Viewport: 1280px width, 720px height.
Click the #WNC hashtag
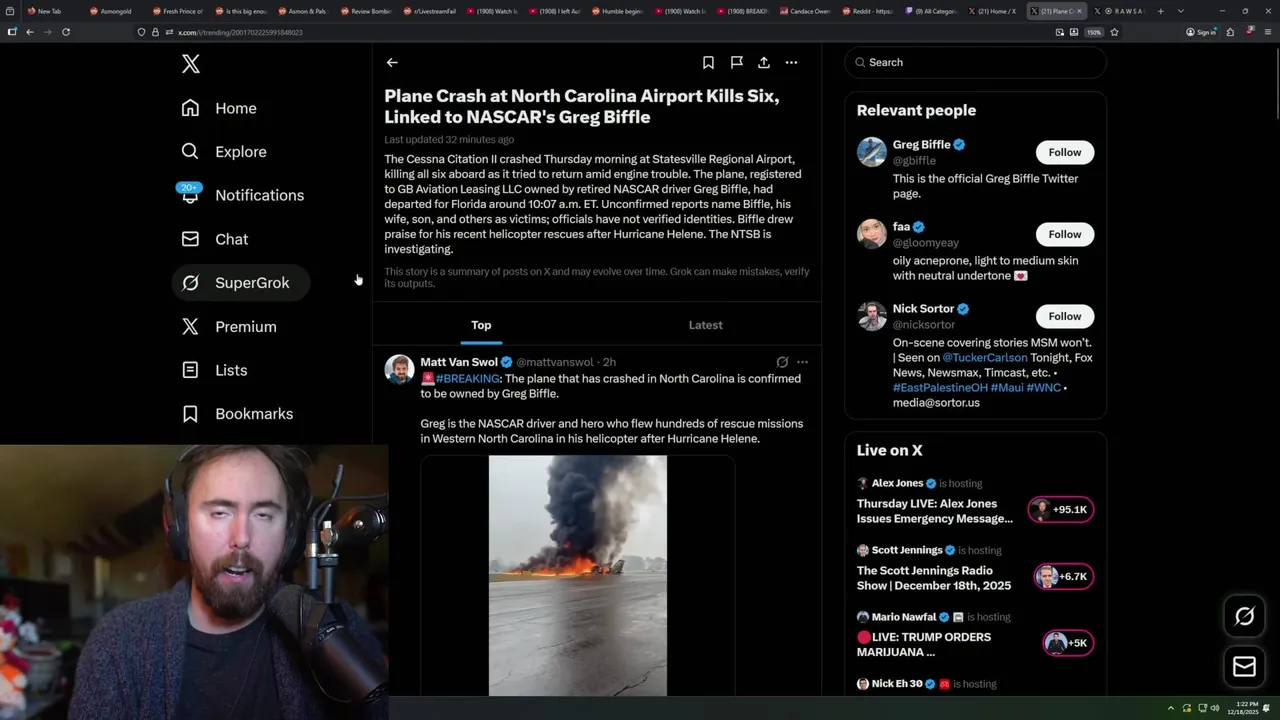pos(1043,387)
